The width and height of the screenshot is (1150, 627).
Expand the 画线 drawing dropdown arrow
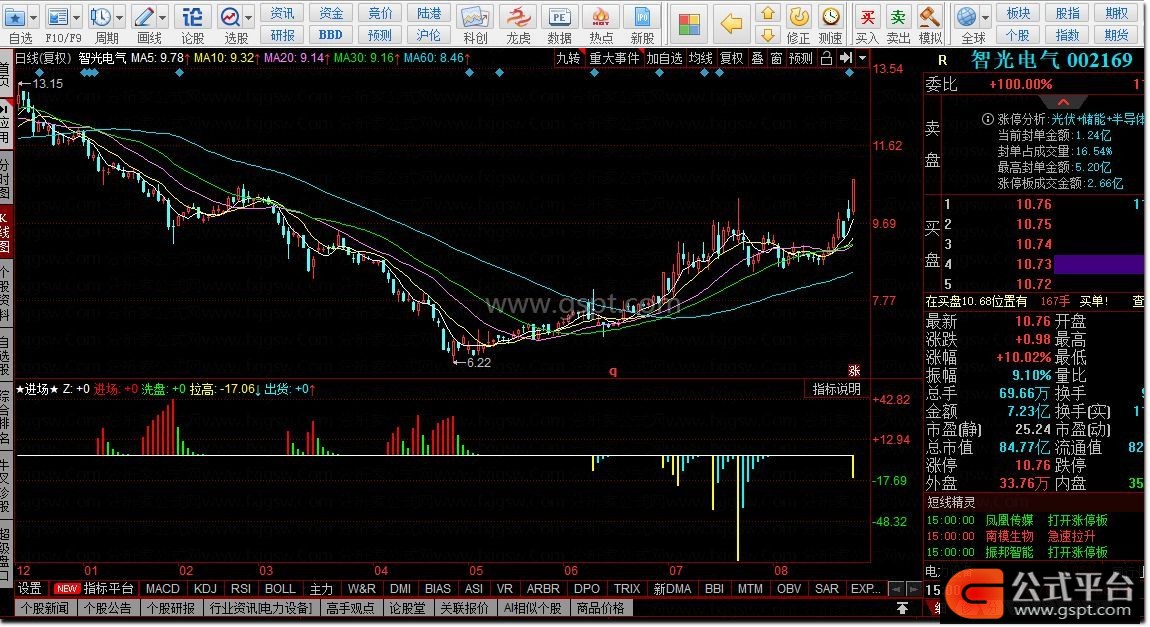pyautogui.click(x=163, y=17)
